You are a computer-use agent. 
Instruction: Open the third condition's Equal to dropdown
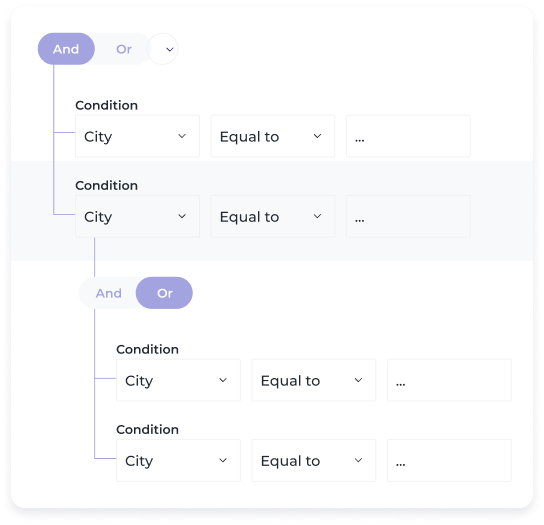tap(314, 380)
